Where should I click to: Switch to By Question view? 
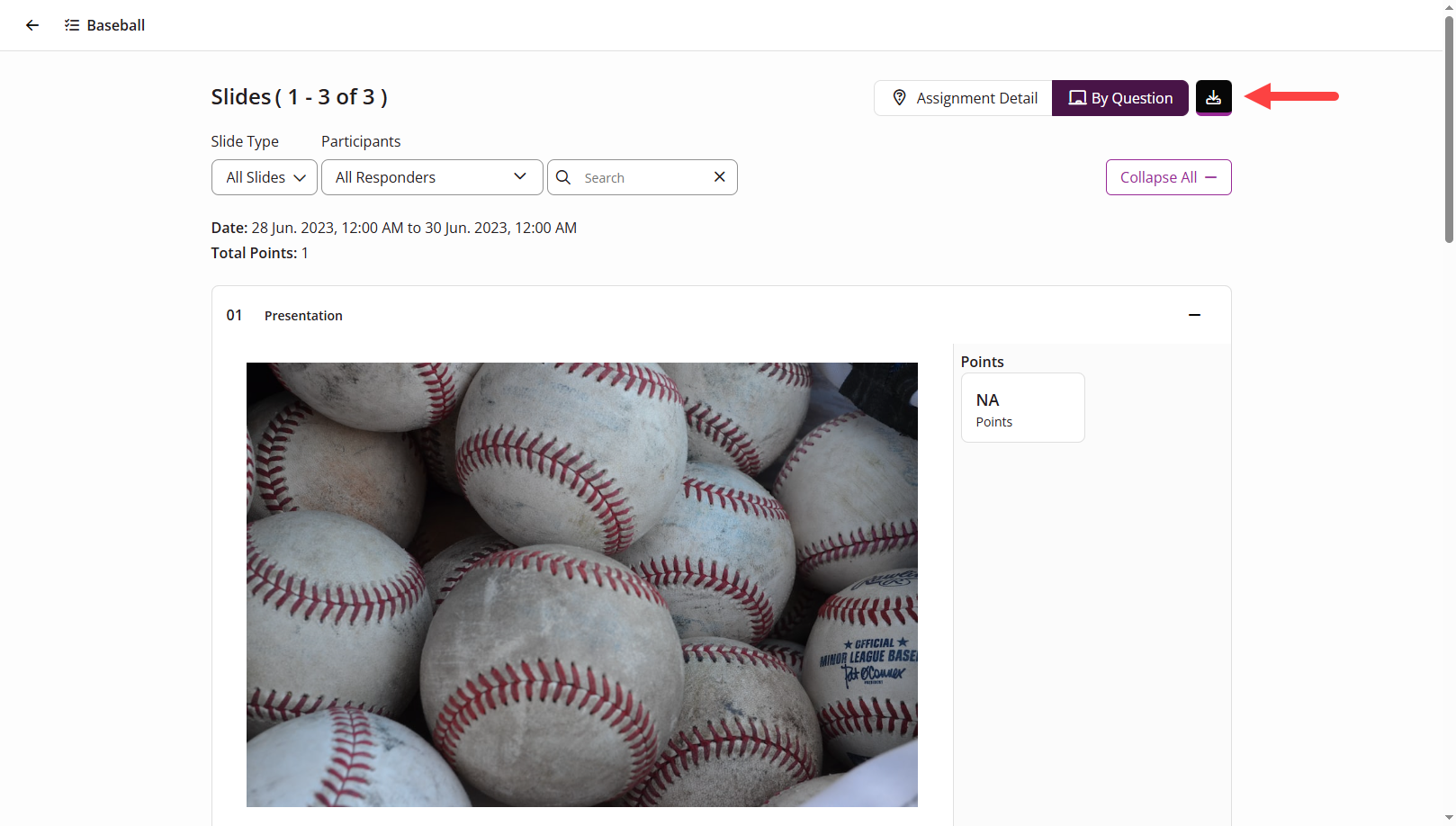pyautogui.click(x=1120, y=98)
